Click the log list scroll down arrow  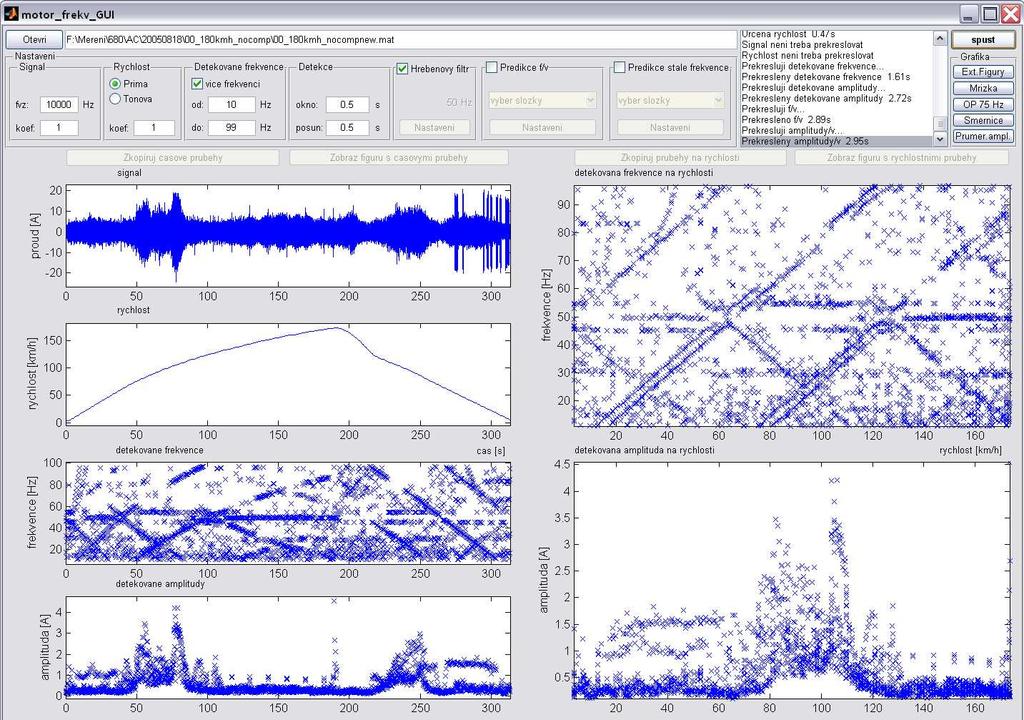[940, 139]
